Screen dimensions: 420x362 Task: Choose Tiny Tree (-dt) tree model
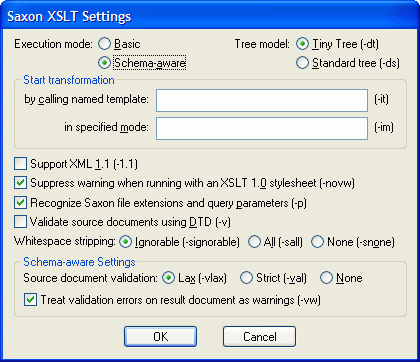[302, 44]
